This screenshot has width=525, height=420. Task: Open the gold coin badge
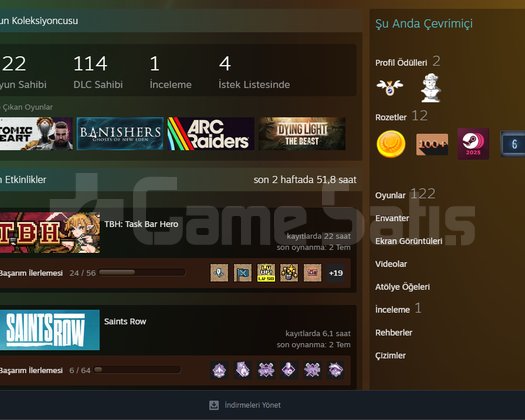(x=391, y=144)
